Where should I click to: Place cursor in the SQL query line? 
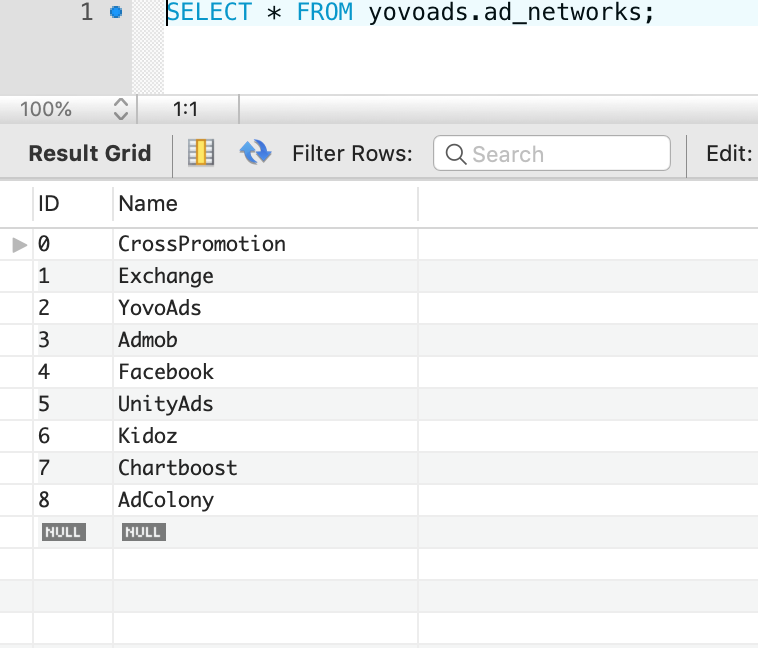410,13
